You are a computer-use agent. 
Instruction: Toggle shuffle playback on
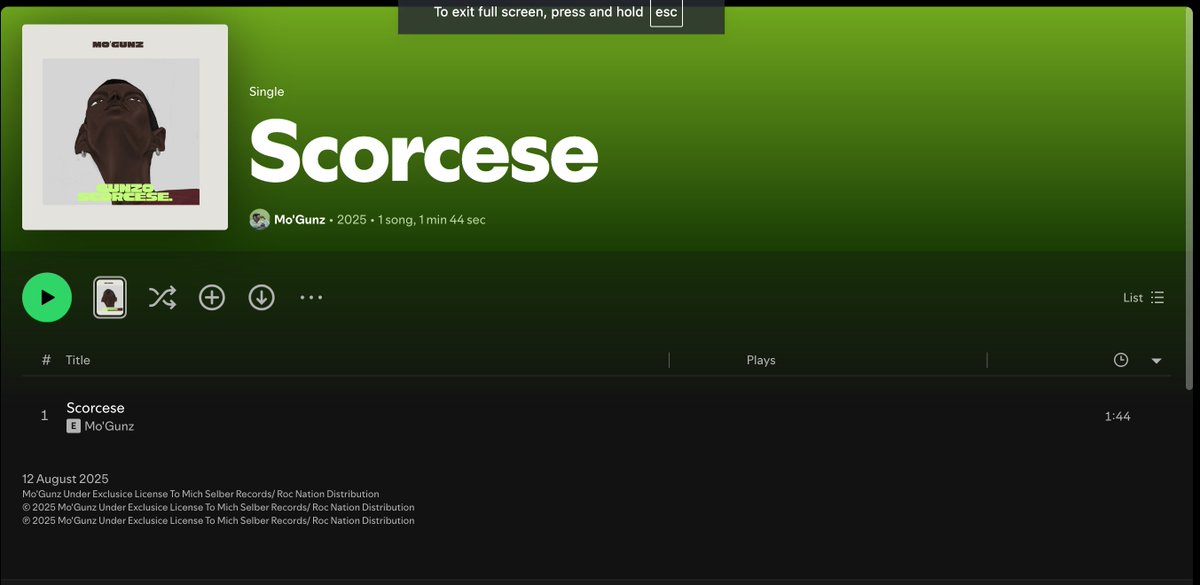coord(162,297)
